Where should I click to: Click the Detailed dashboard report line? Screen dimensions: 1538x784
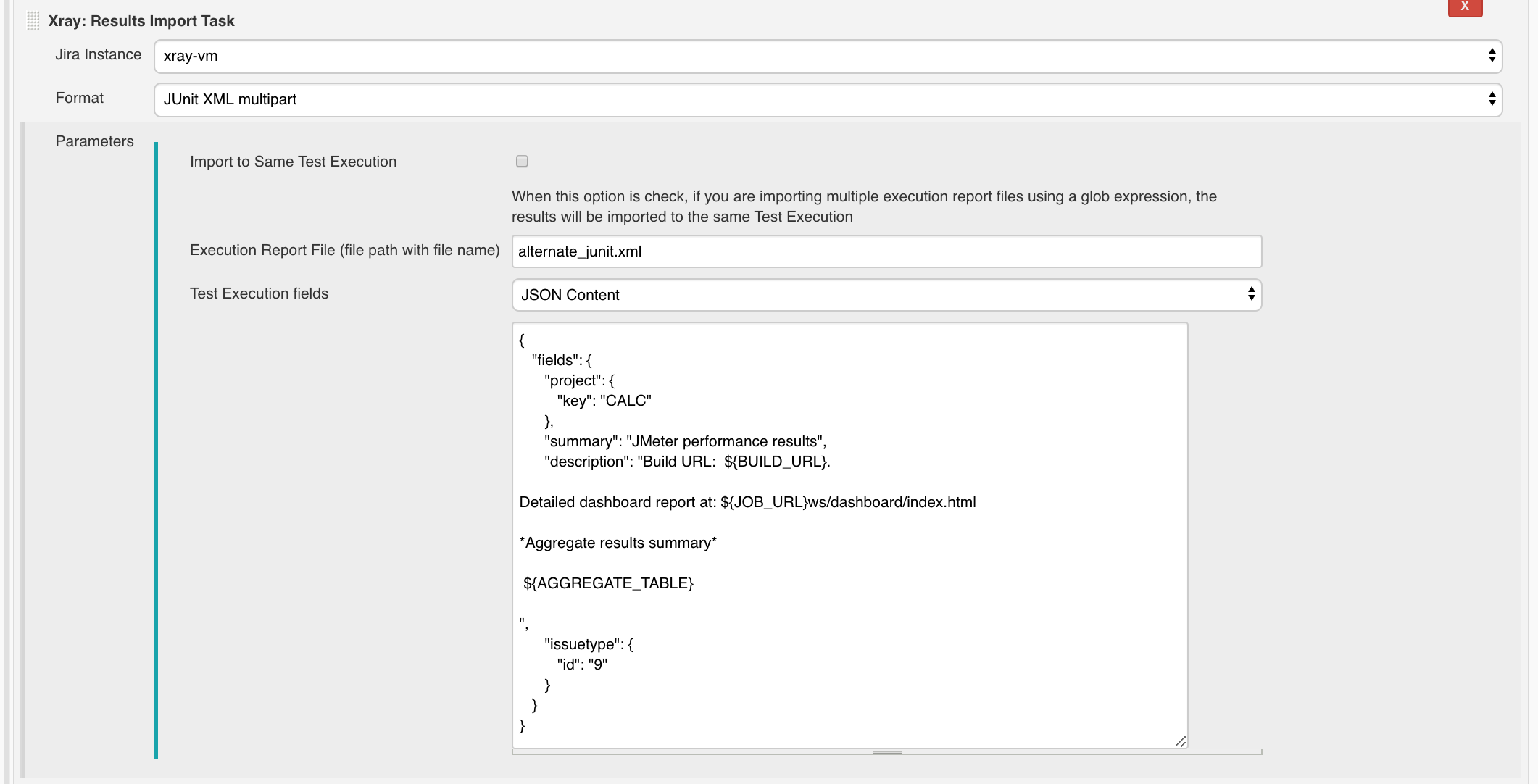point(747,502)
